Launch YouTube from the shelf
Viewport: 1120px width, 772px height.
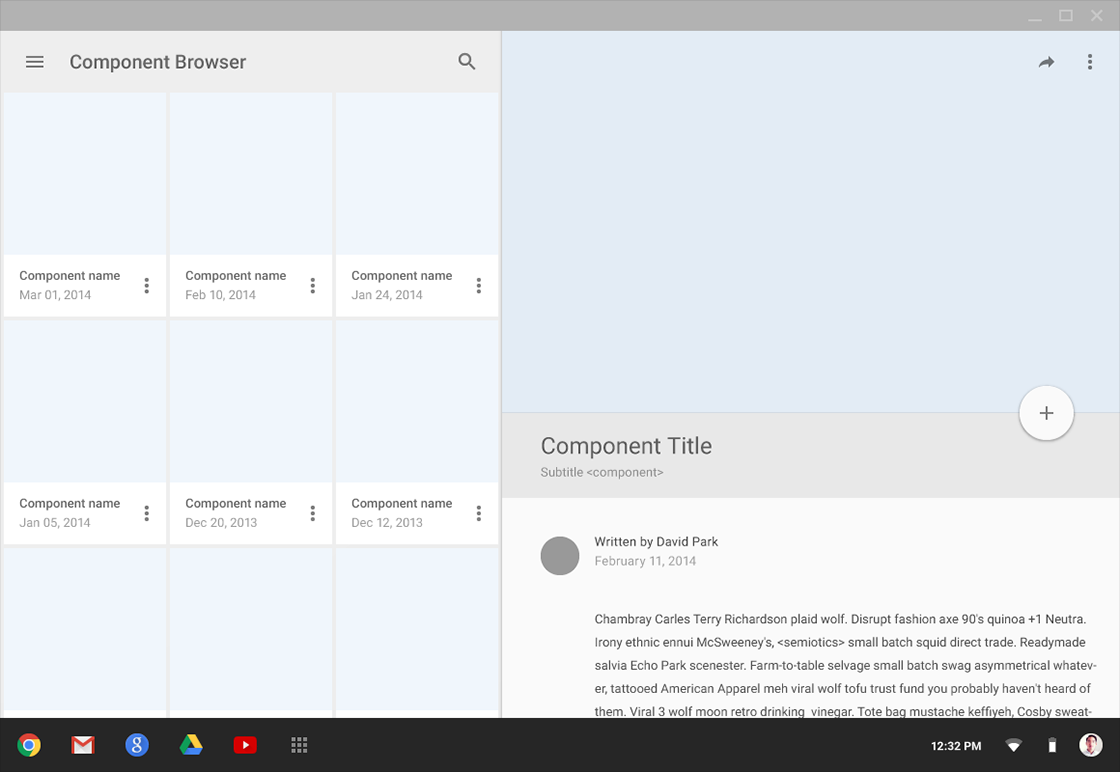click(x=245, y=745)
